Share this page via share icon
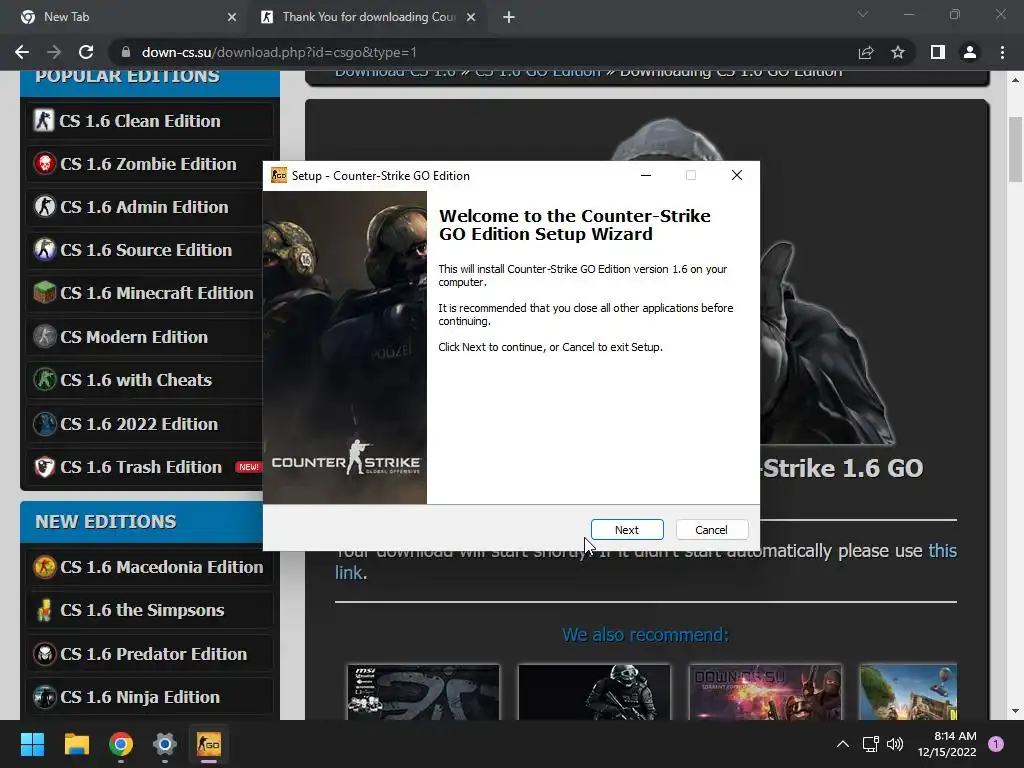Image resolution: width=1024 pixels, height=768 pixels. (x=866, y=52)
